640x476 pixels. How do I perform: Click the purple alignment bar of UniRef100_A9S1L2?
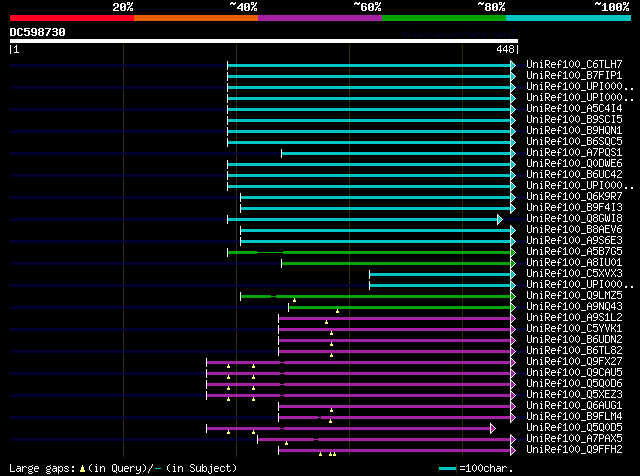[x=395, y=319]
